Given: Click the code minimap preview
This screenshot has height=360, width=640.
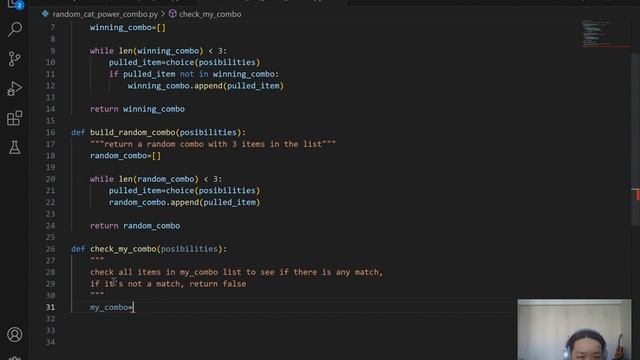Looking at the screenshot, I should click(605, 34).
